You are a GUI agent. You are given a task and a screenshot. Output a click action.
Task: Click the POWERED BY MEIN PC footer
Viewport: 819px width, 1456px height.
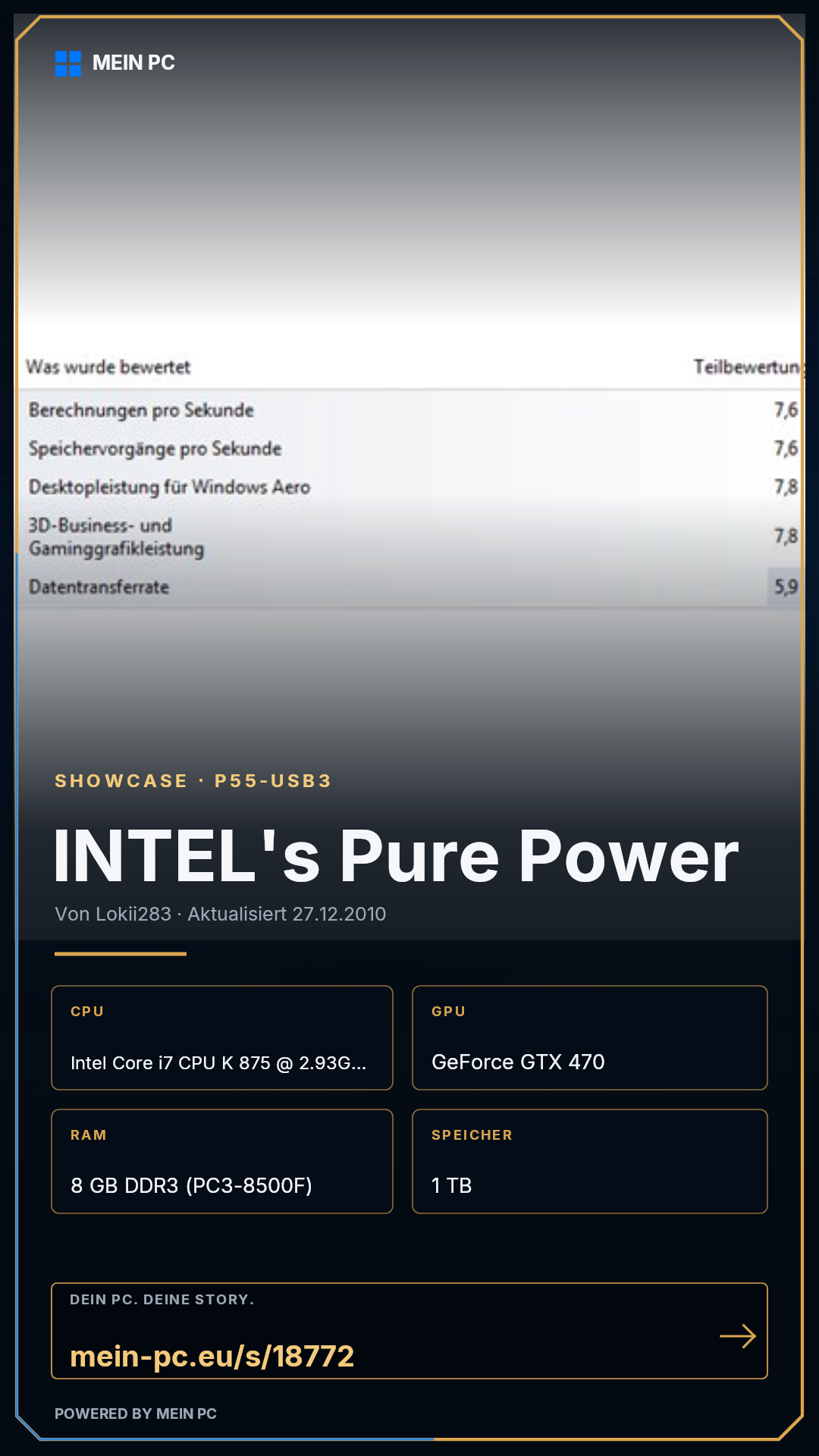[136, 1414]
